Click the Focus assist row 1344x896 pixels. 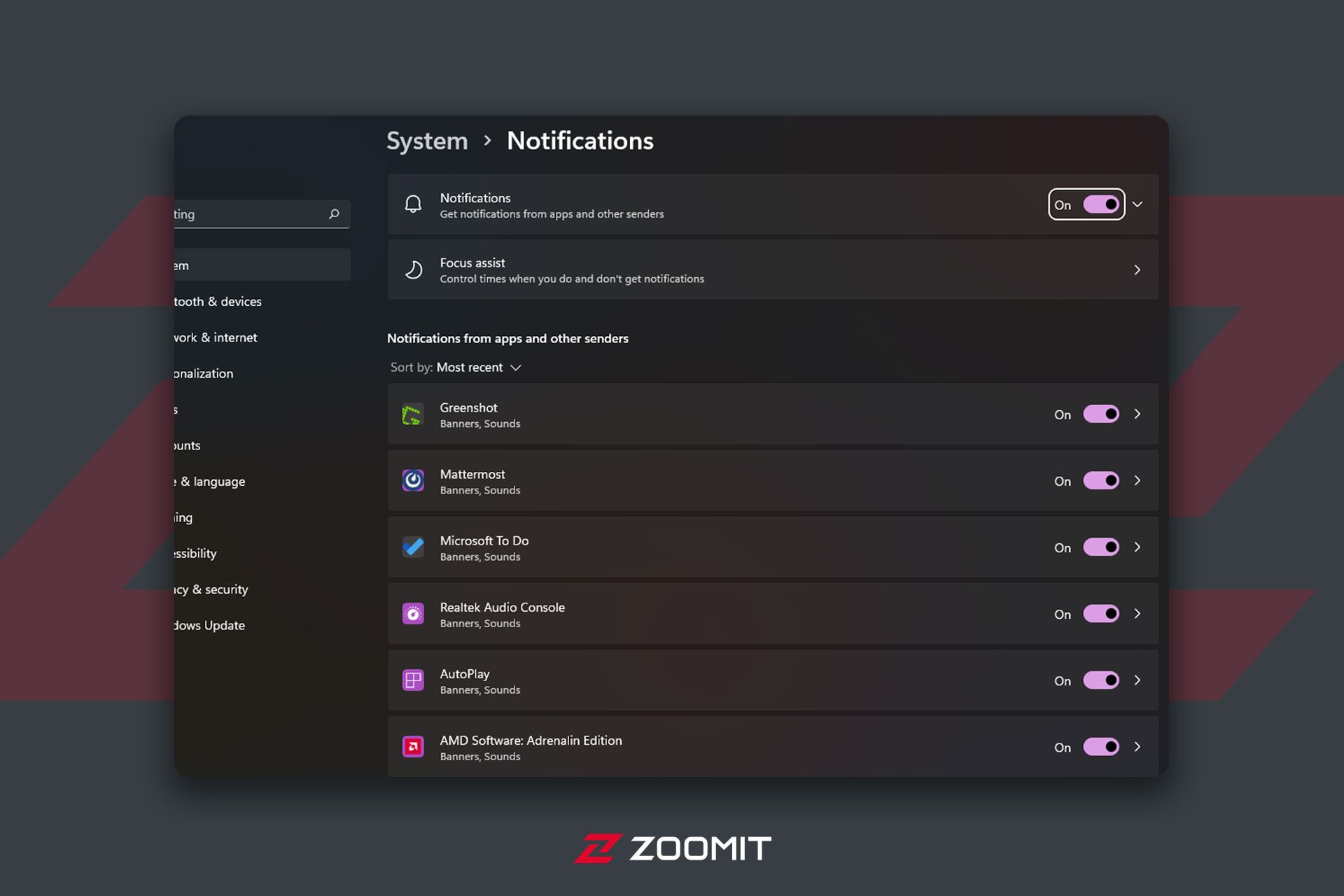click(x=773, y=269)
